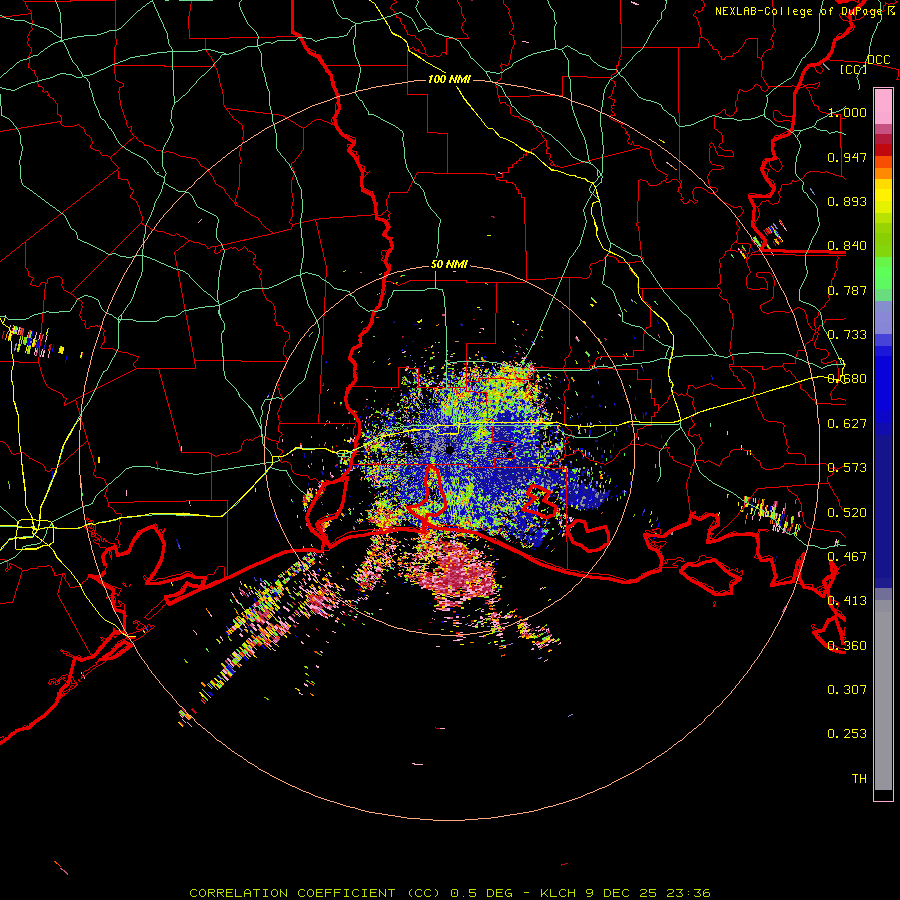Image resolution: width=900 pixels, height=900 pixels.
Task: Click the Correlation Coefficient KLCH caption at bottom
Action: click(450, 893)
